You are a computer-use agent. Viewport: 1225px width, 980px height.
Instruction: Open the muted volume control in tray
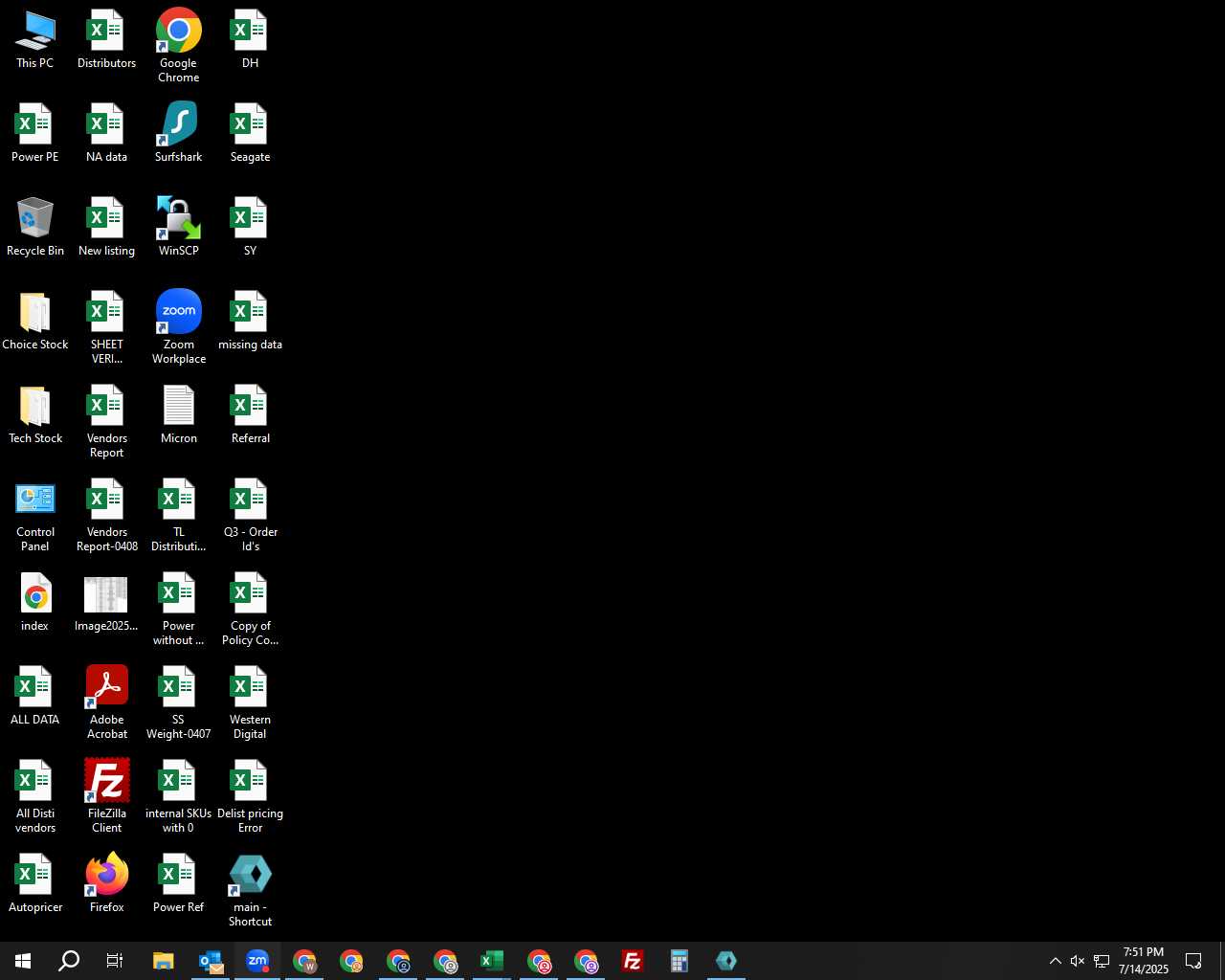point(1078,961)
